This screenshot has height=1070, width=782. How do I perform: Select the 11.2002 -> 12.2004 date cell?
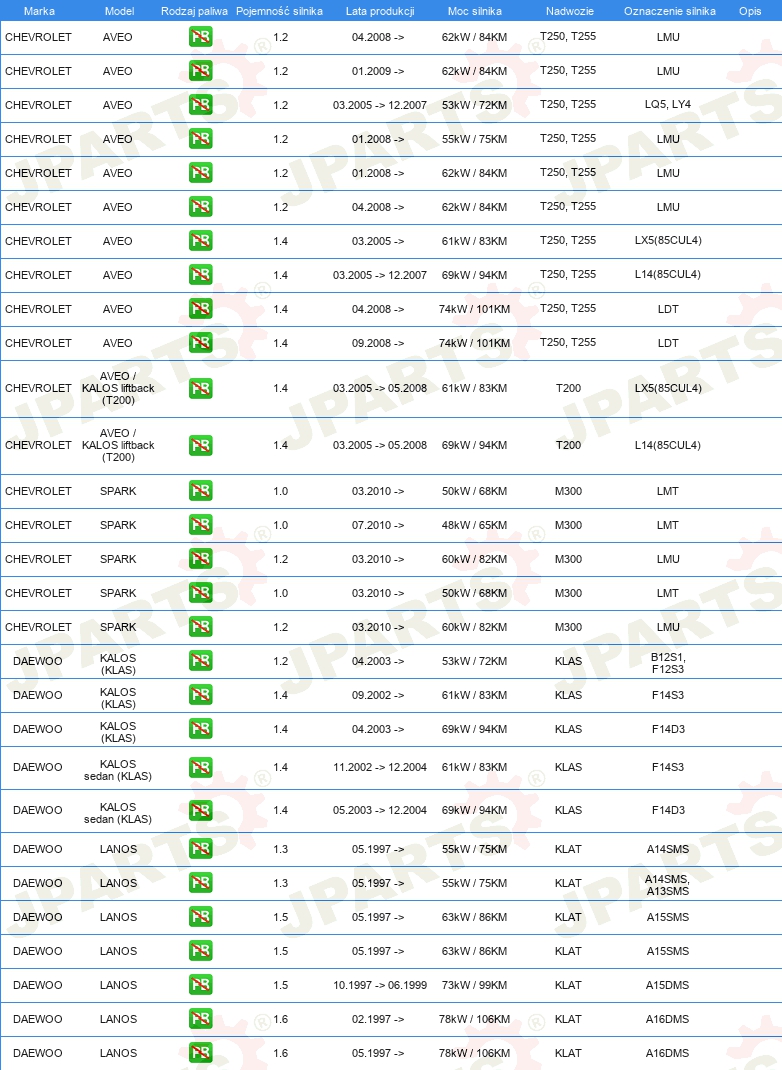click(x=380, y=768)
